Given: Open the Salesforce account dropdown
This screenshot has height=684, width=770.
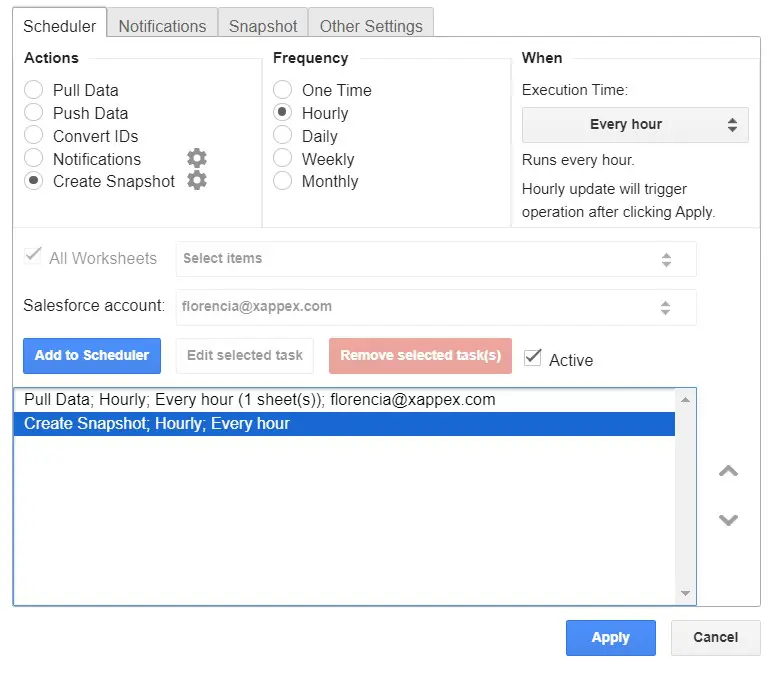Looking at the screenshot, I should [435, 307].
